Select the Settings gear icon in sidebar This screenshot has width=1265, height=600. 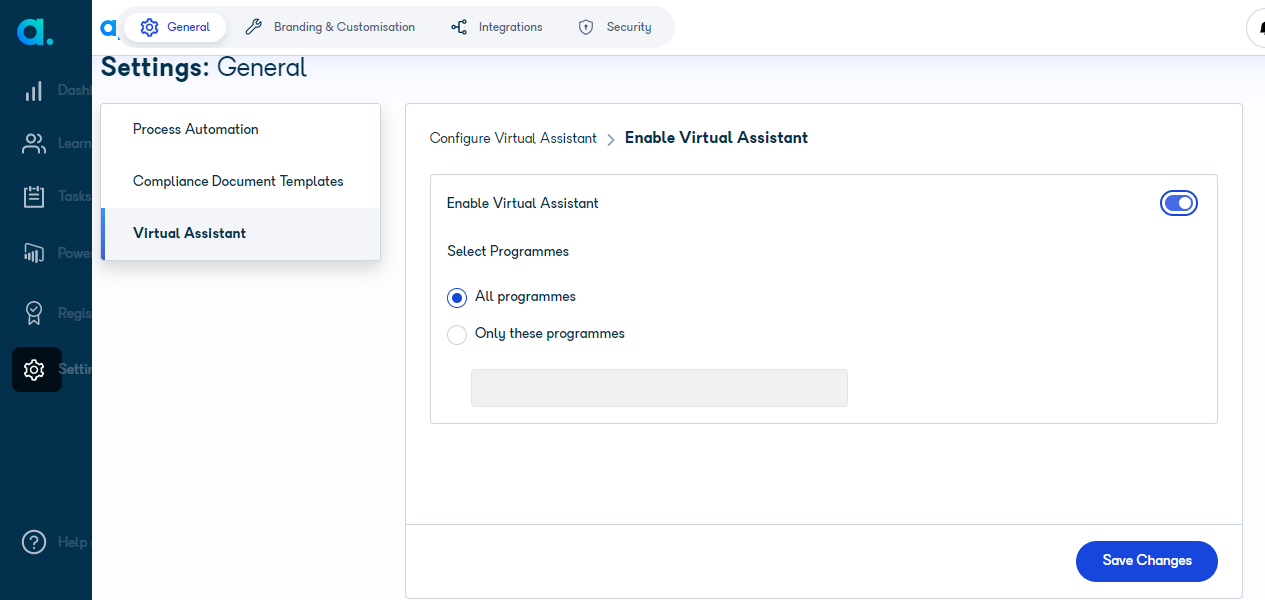click(34, 369)
